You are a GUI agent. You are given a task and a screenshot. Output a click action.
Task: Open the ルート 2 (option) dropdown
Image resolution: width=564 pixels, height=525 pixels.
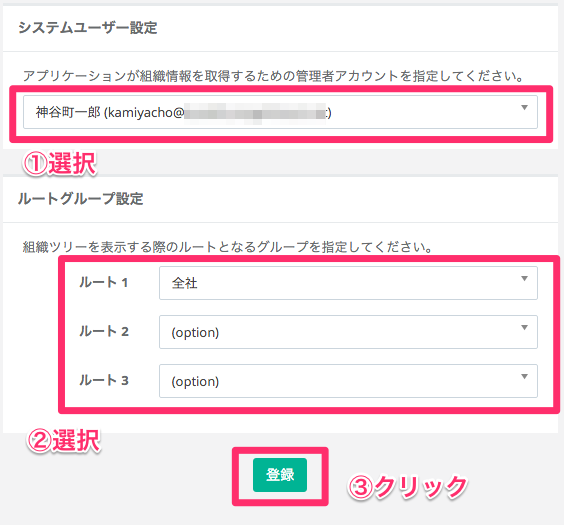[x=348, y=332]
